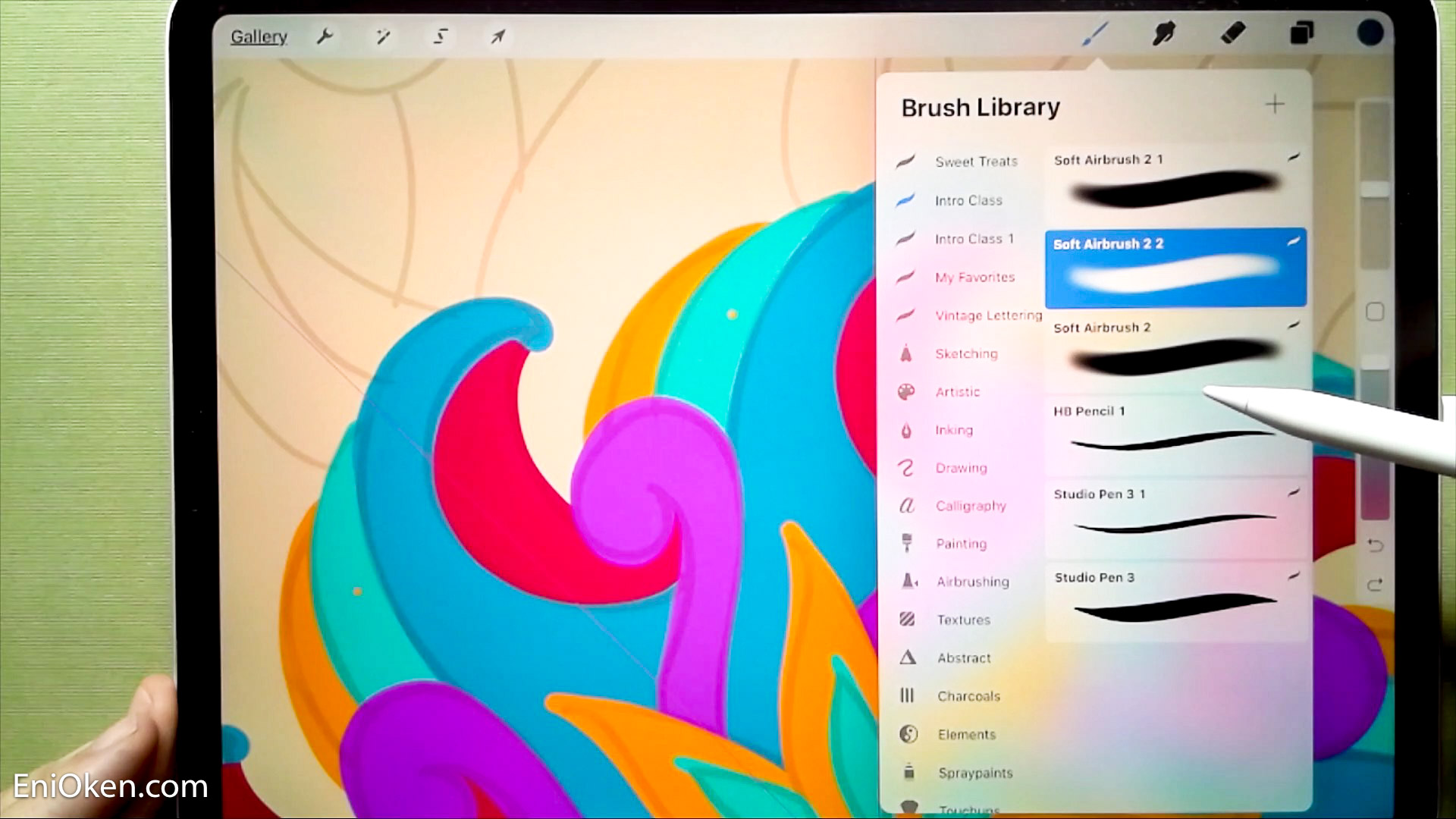Select the Studio Pen 3 brush
Image resolution: width=1456 pixels, height=819 pixels.
[1175, 601]
